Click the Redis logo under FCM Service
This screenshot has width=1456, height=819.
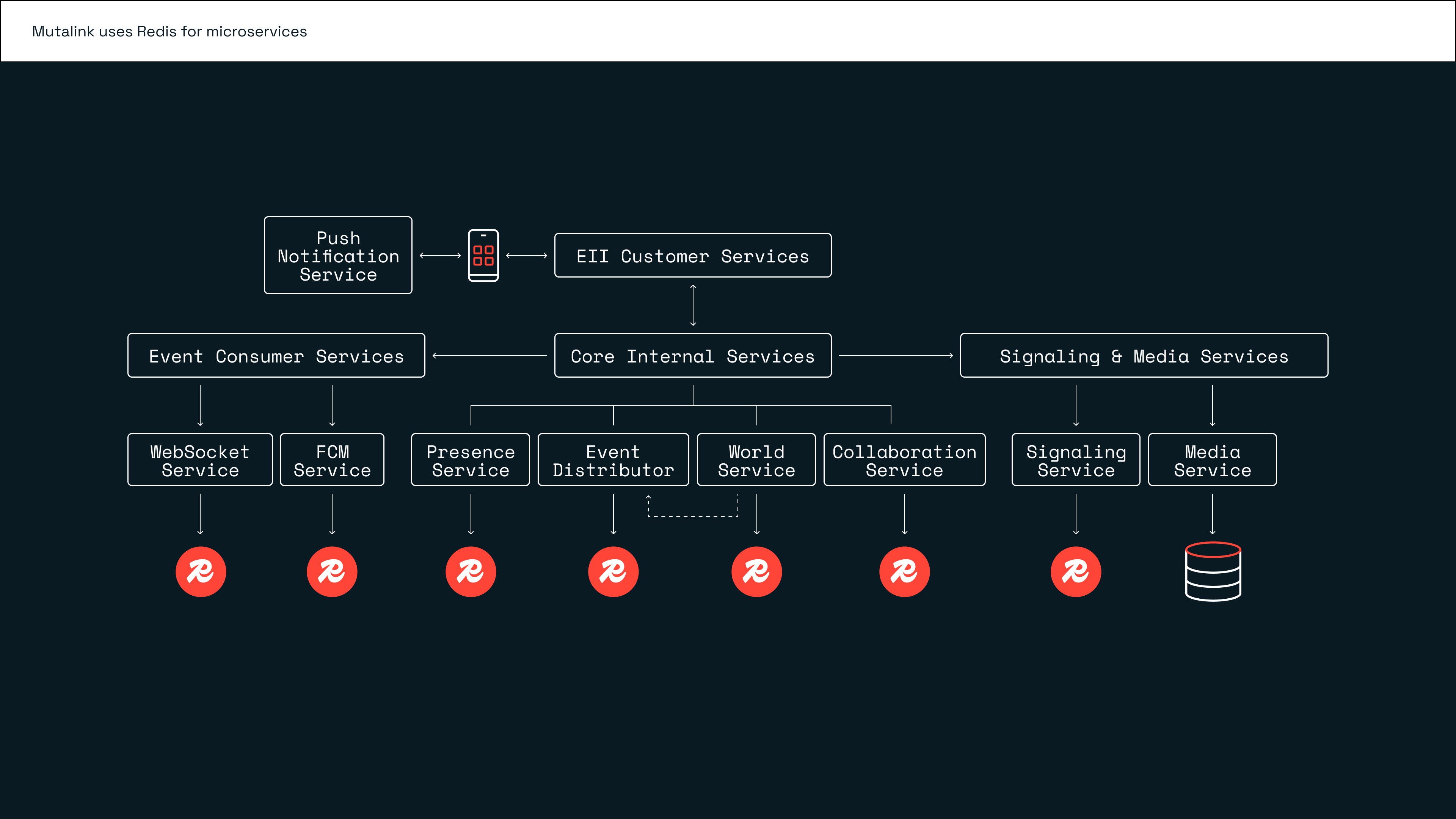click(x=332, y=571)
